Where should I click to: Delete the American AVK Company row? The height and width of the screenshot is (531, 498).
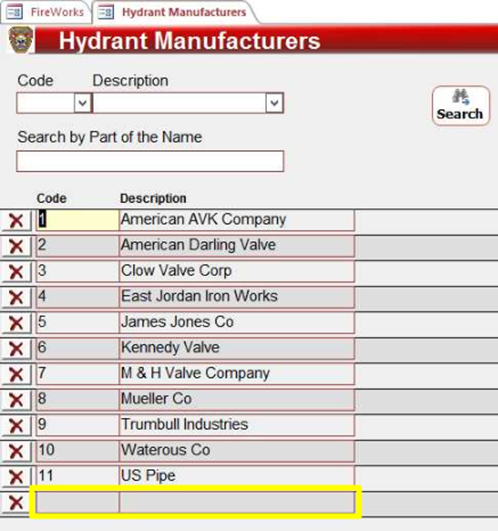click(16, 221)
